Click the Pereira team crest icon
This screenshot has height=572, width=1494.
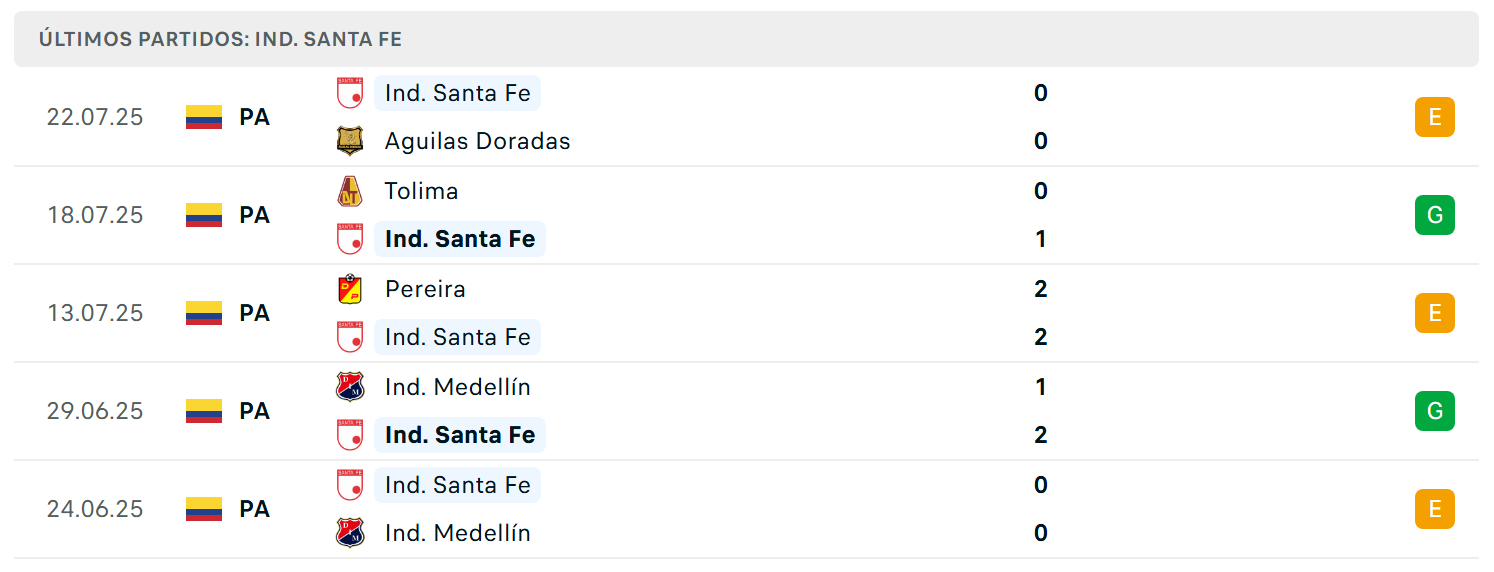point(350,289)
